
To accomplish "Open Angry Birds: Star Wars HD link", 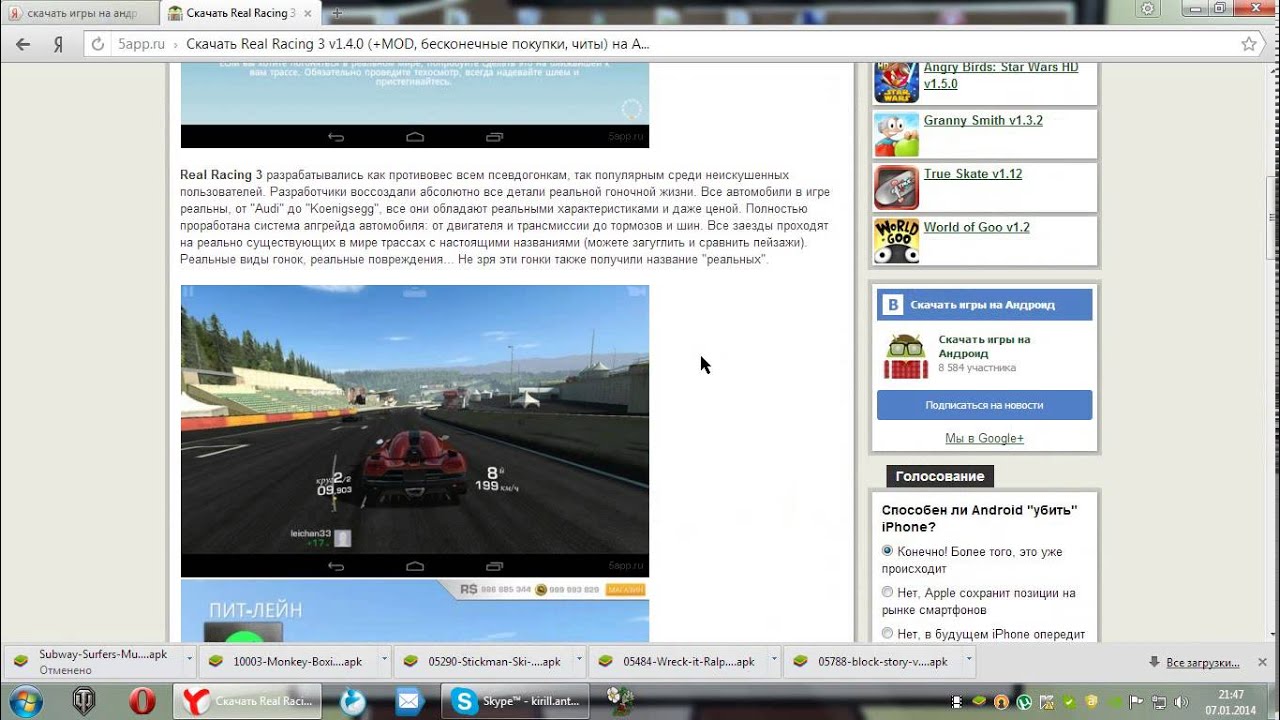I will [1001, 75].
